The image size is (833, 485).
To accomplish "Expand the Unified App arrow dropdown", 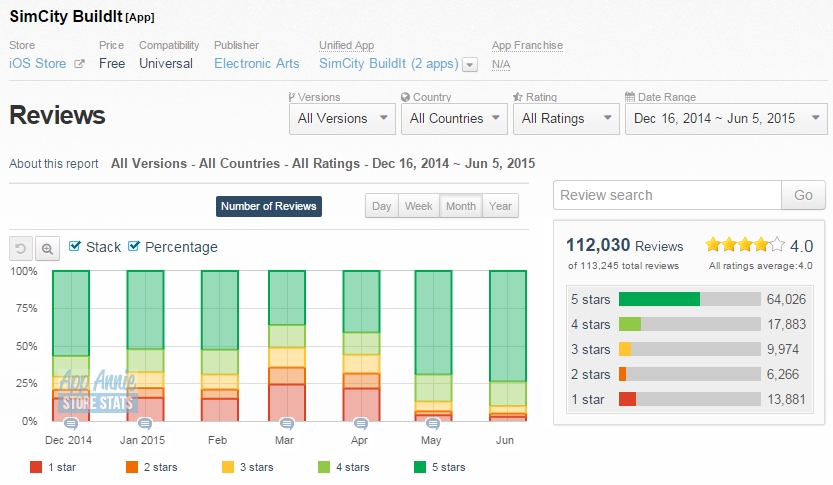I will [470, 65].
